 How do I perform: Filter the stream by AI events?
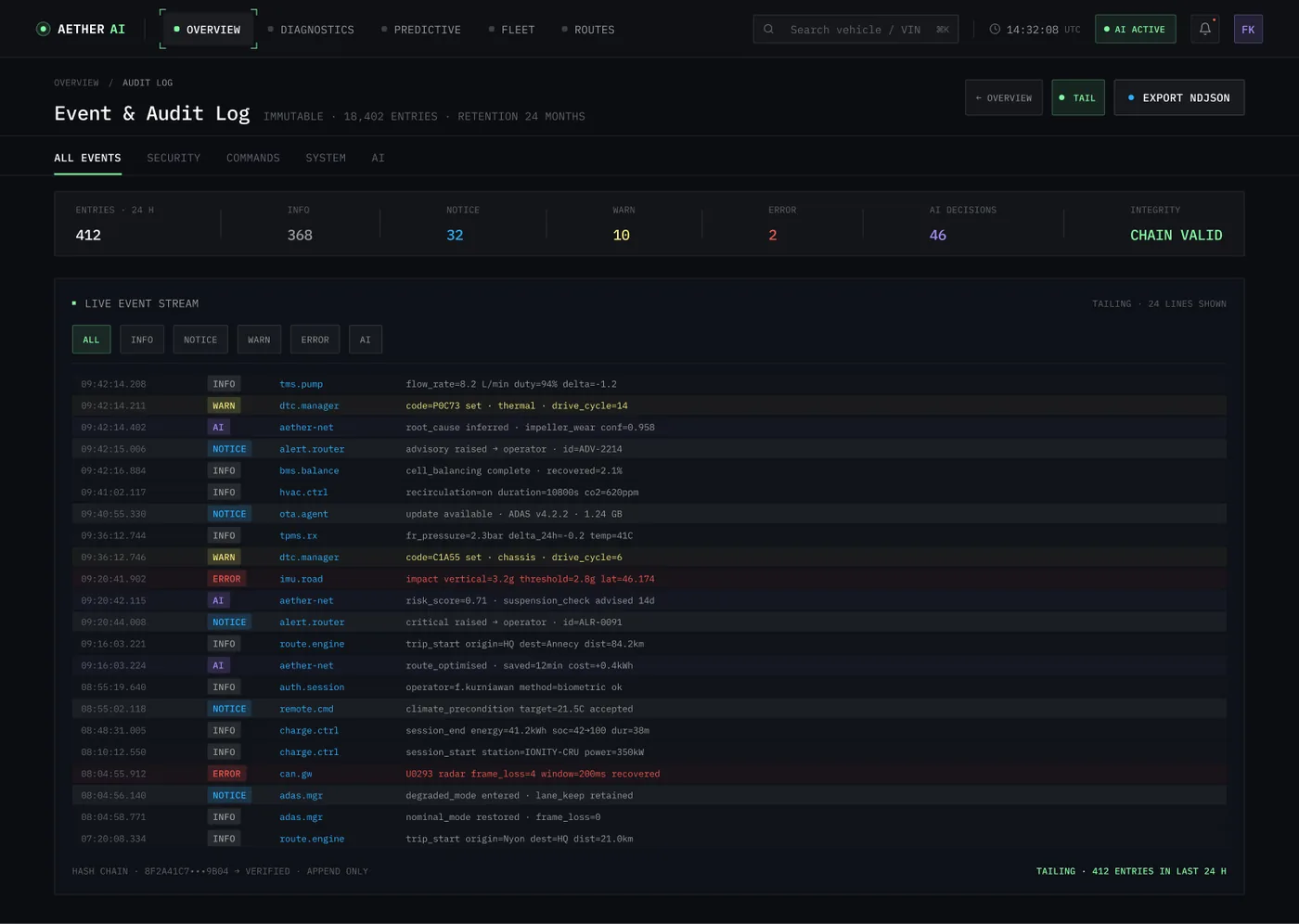pos(366,340)
